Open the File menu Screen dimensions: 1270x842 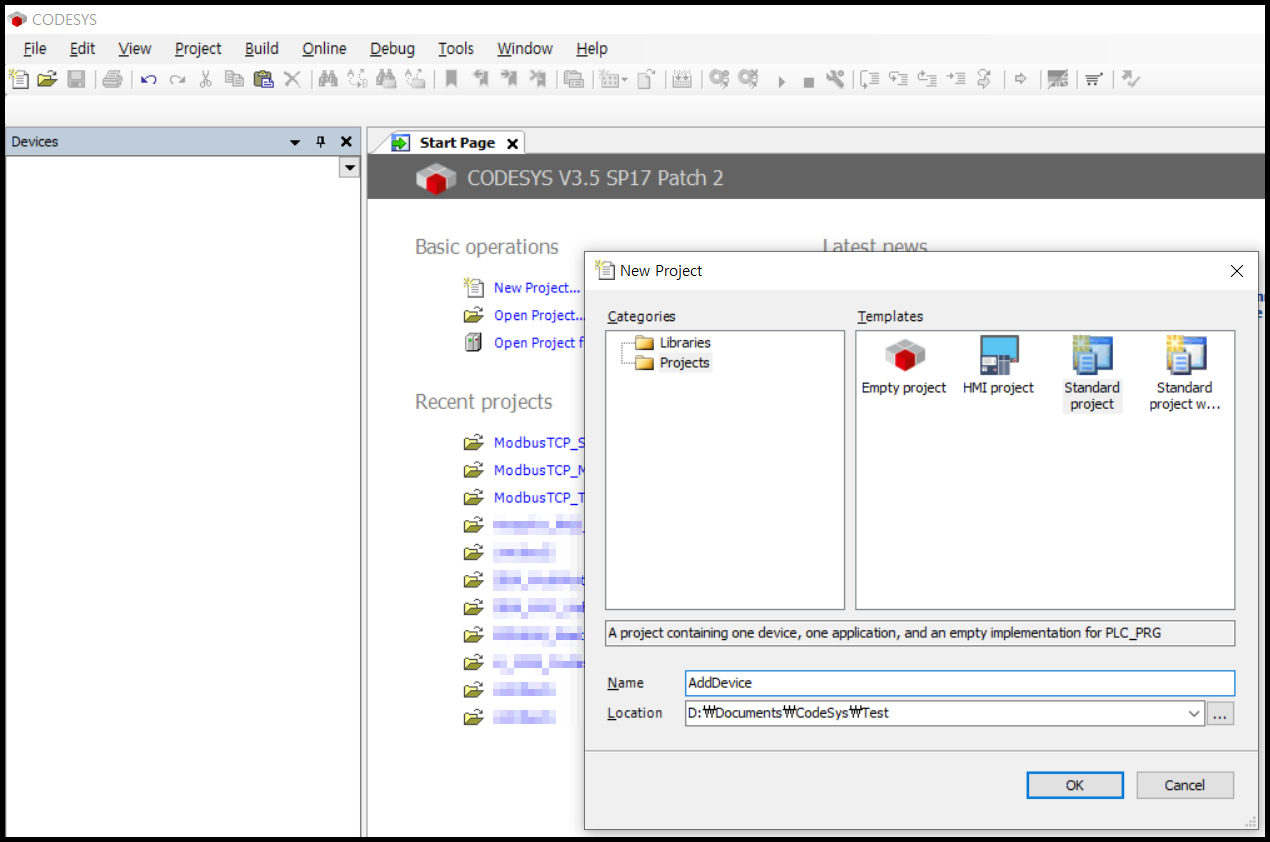pyautogui.click(x=35, y=48)
